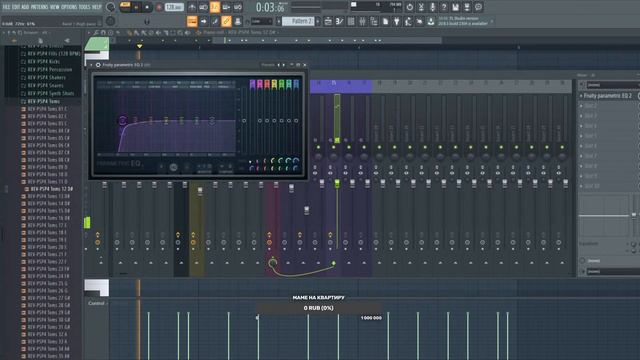Open the EQ 'Presets' selector
This screenshot has height=360, width=640.
[268, 65]
